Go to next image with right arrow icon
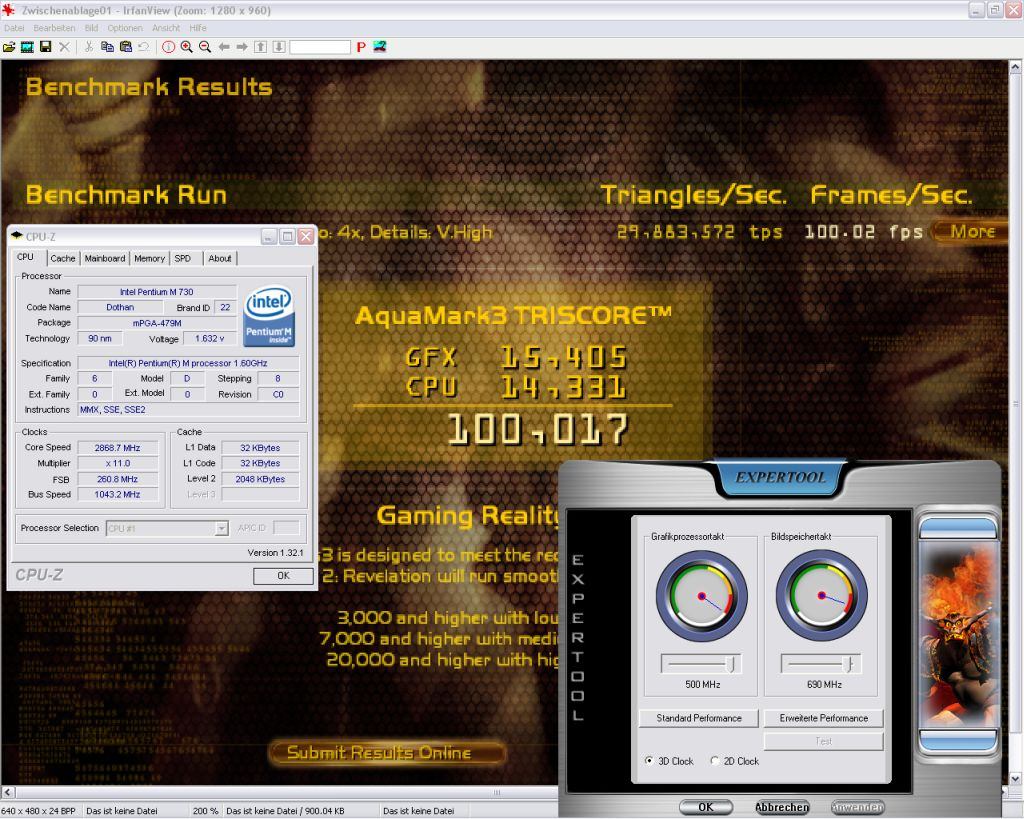 (x=242, y=46)
